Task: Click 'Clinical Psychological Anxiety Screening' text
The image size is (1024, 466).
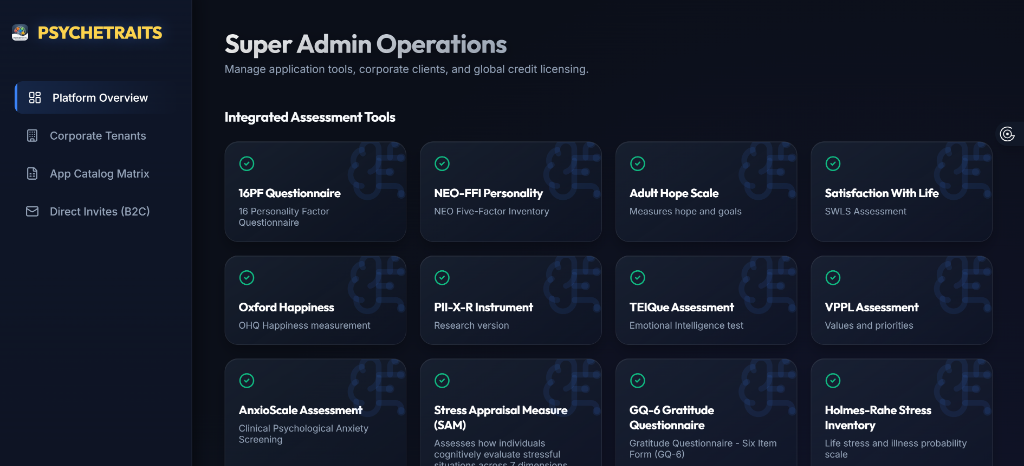Action: coord(304,434)
